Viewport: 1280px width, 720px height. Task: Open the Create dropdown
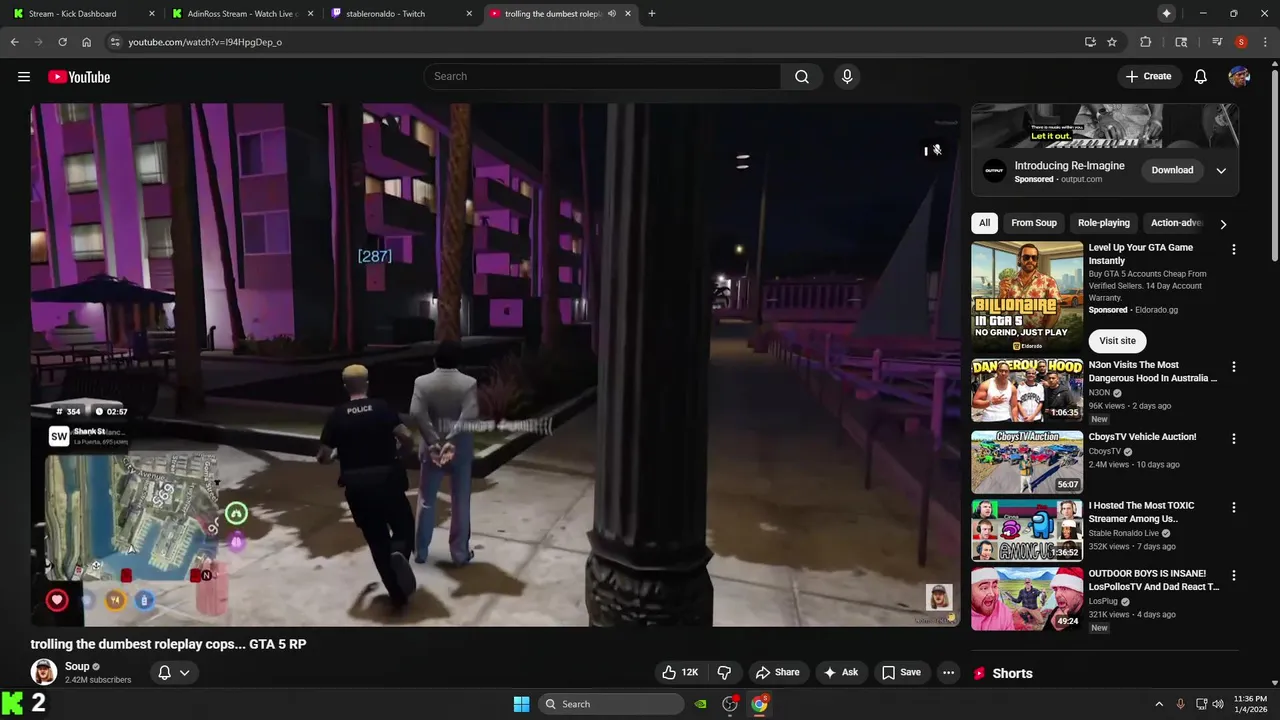pyautogui.click(x=1149, y=77)
